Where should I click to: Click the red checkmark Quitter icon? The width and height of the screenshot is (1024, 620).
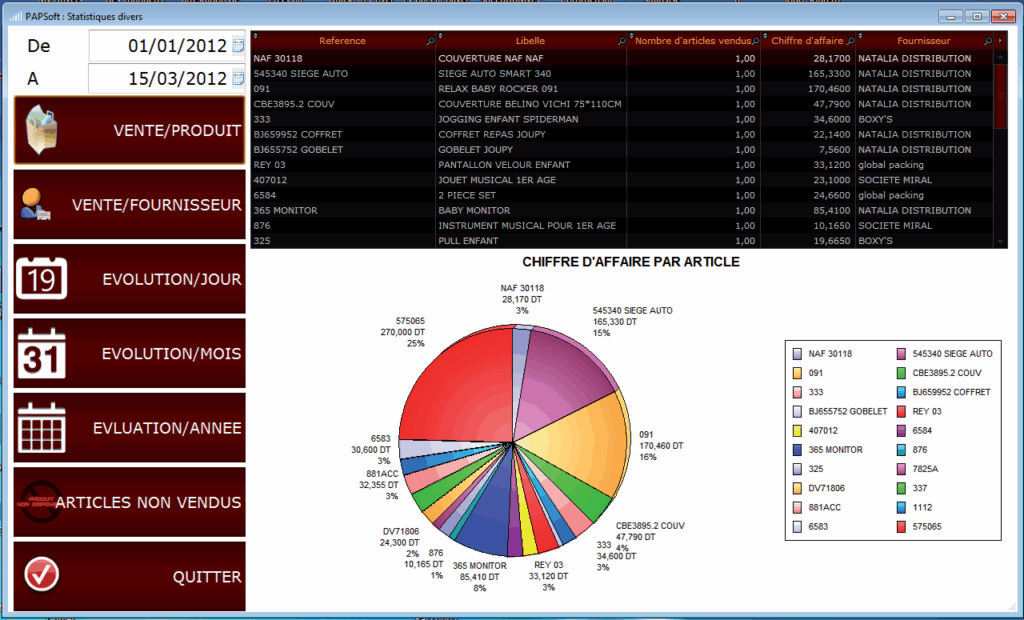pyautogui.click(x=42, y=575)
